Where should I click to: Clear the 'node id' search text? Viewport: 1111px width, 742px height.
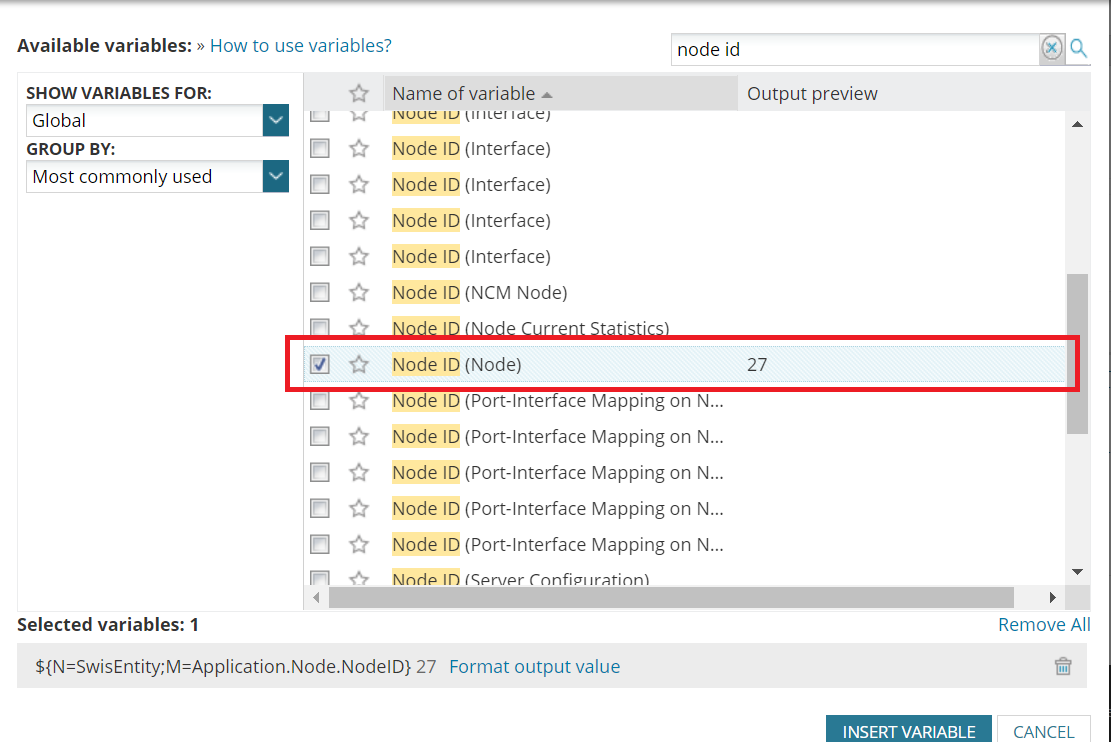tap(1051, 48)
